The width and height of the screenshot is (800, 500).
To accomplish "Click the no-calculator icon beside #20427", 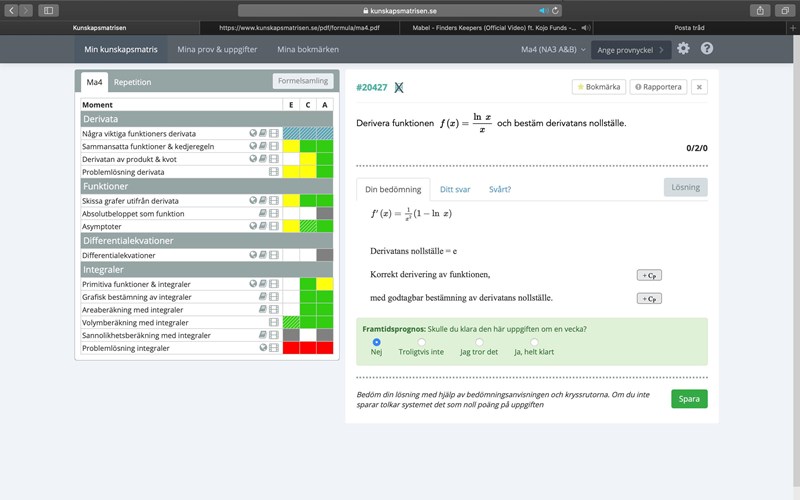I will tap(399, 88).
